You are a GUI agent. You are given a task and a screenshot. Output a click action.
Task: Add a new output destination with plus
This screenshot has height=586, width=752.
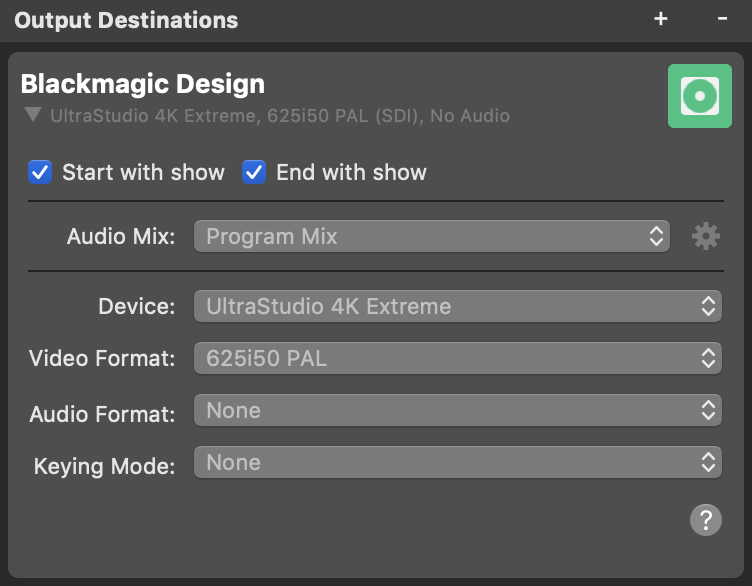coord(660,19)
